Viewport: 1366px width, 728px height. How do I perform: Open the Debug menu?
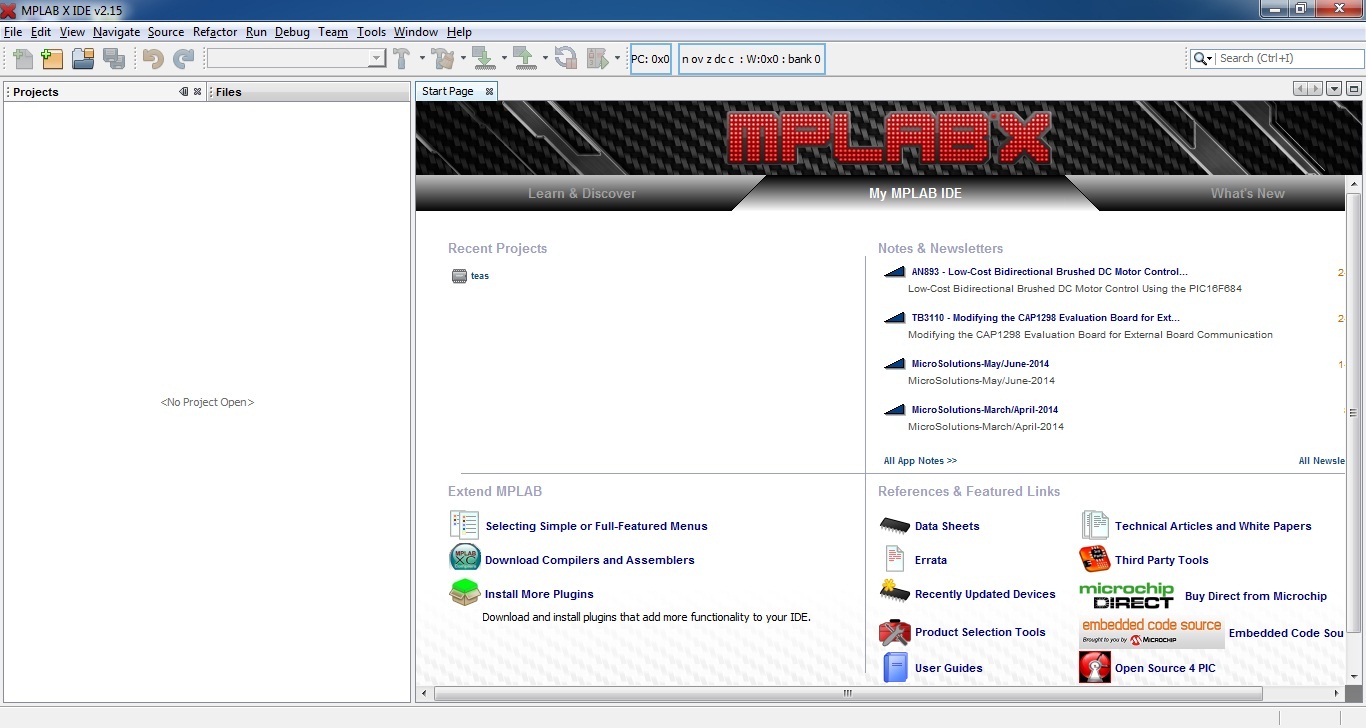click(x=292, y=32)
